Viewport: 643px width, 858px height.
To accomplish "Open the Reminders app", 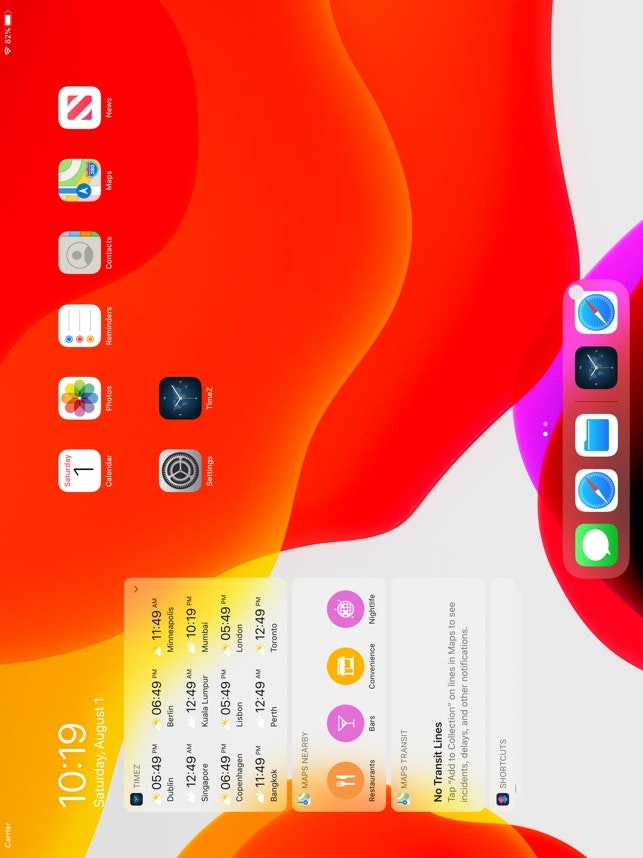I will click(x=80, y=326).
